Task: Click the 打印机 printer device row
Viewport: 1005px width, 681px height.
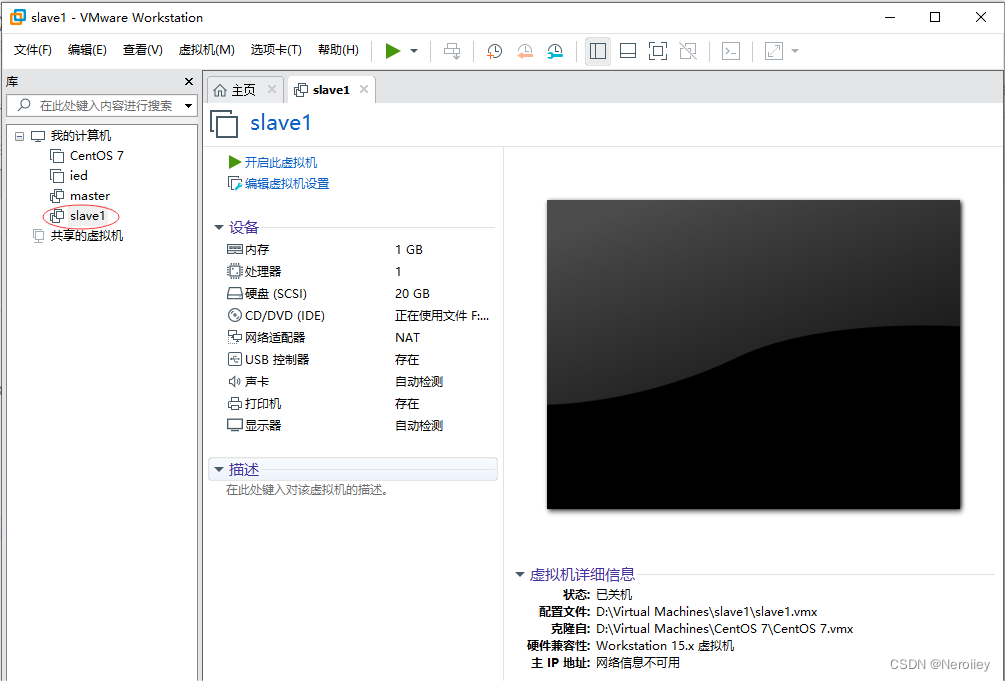Action: [359, 403]
